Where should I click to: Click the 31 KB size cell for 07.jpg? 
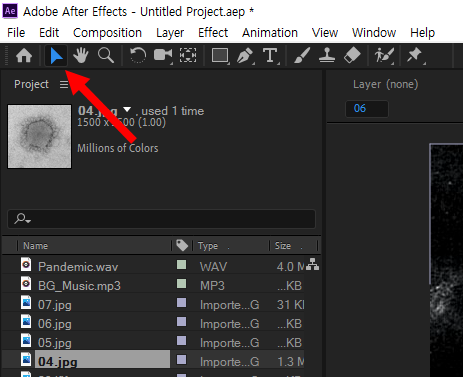point(290,305)
